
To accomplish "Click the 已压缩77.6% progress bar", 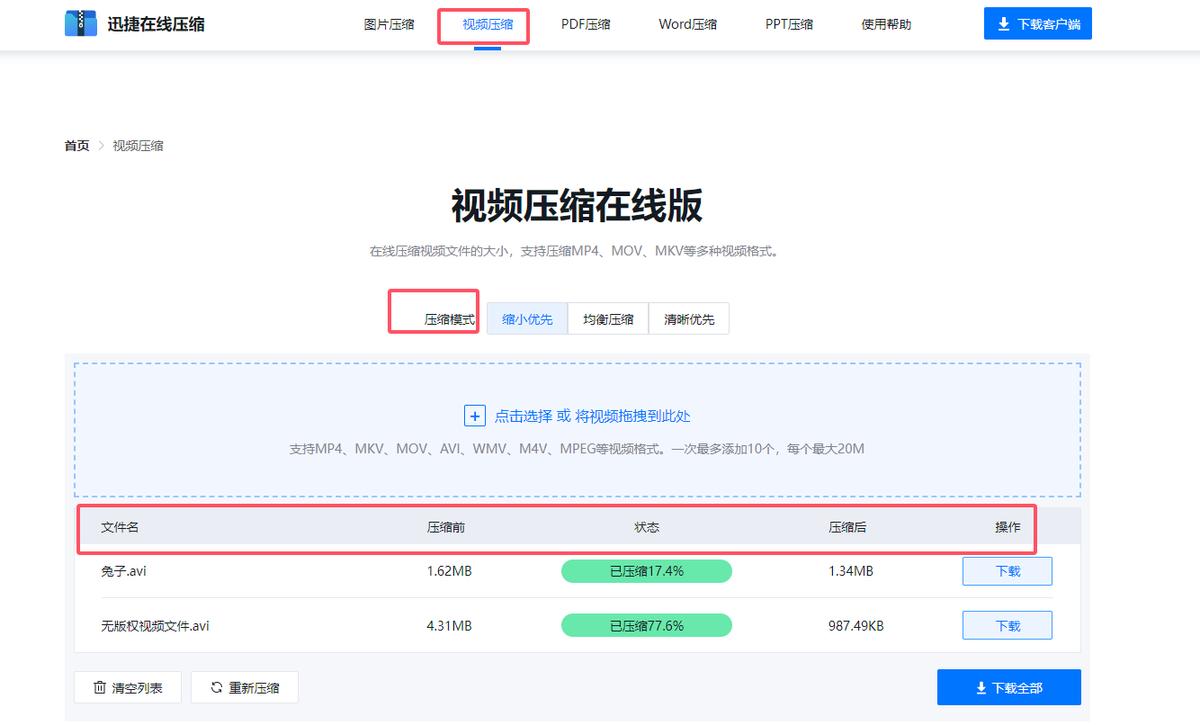I will pyautogui.click(x=646, y=624).
